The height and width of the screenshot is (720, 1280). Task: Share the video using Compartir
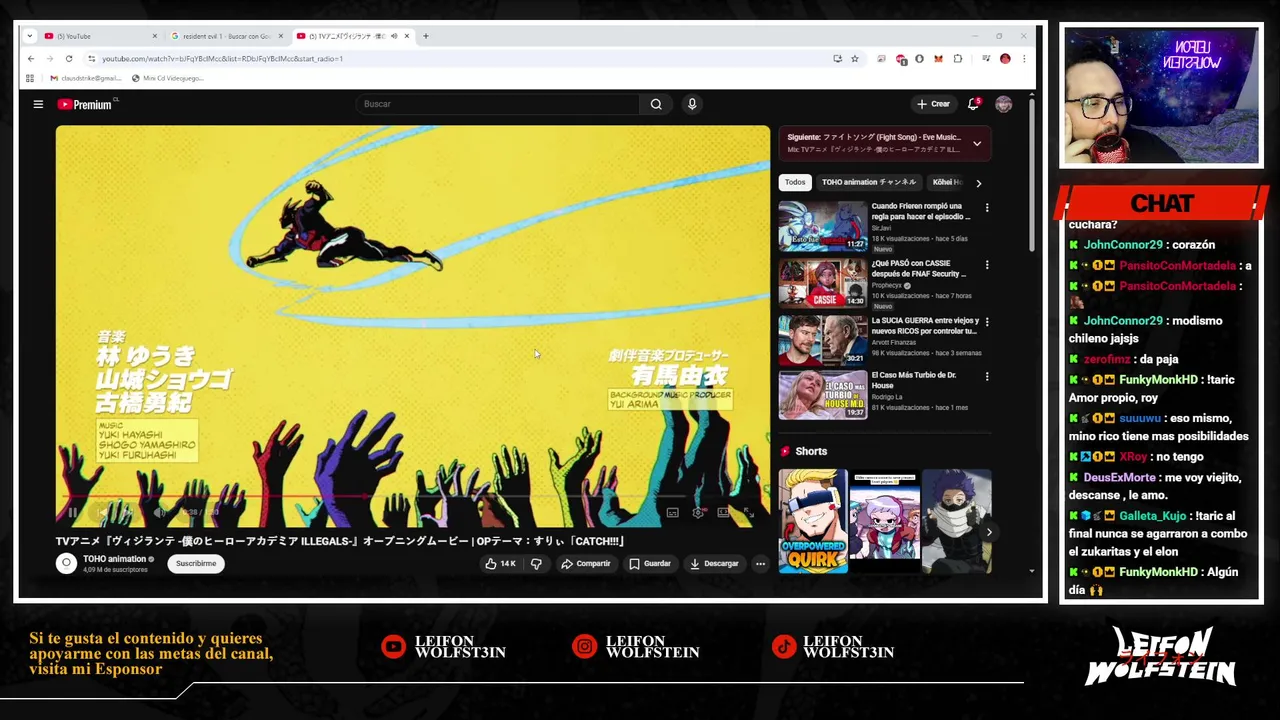pyautogui.click(x=585, y=564)
